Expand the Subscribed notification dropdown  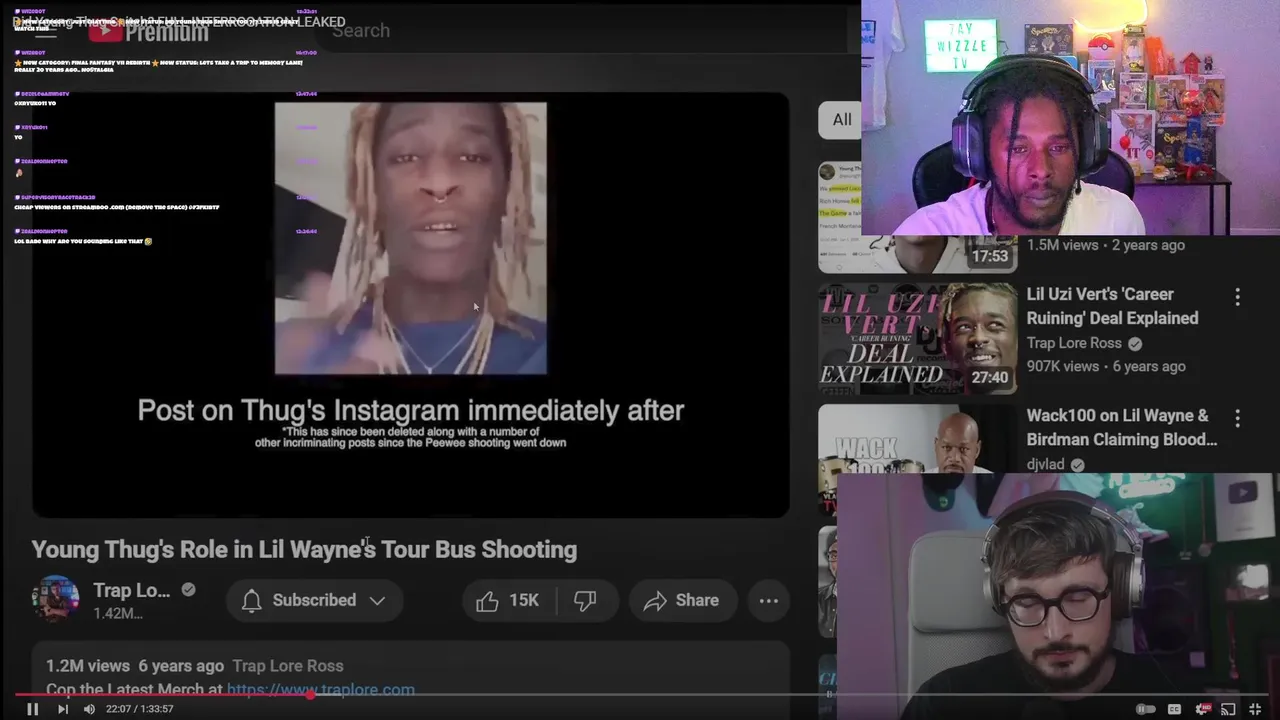(314, 600)
